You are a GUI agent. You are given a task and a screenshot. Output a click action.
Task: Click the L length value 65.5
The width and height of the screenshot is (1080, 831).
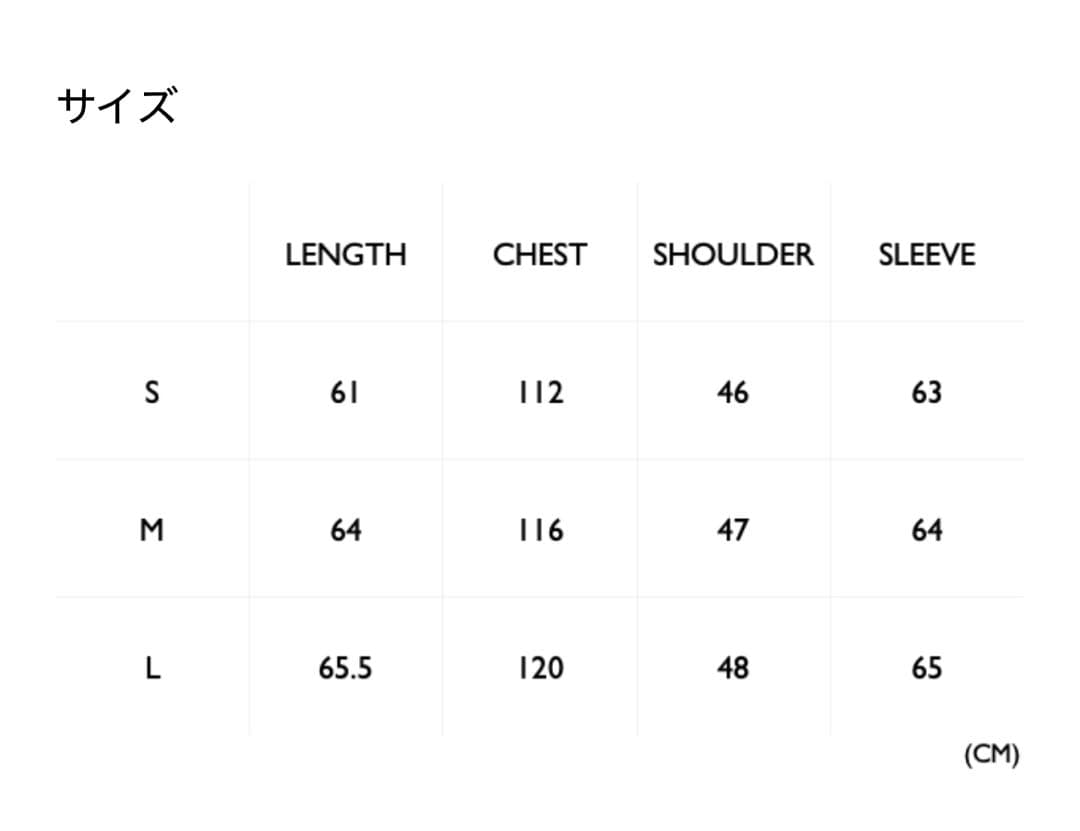point(345,668)
